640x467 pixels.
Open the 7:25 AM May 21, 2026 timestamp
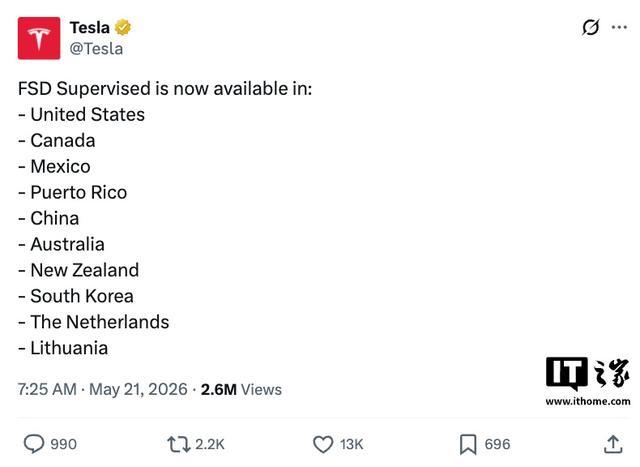(102, 389)
